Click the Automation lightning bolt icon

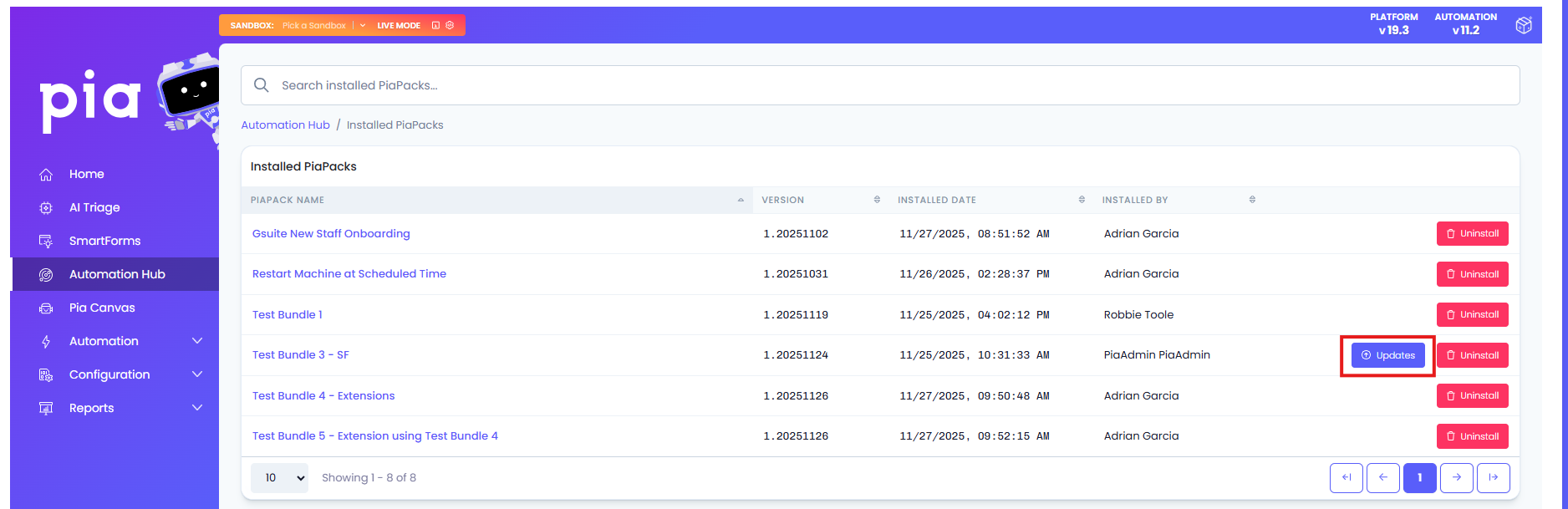(x=46, y=342)
